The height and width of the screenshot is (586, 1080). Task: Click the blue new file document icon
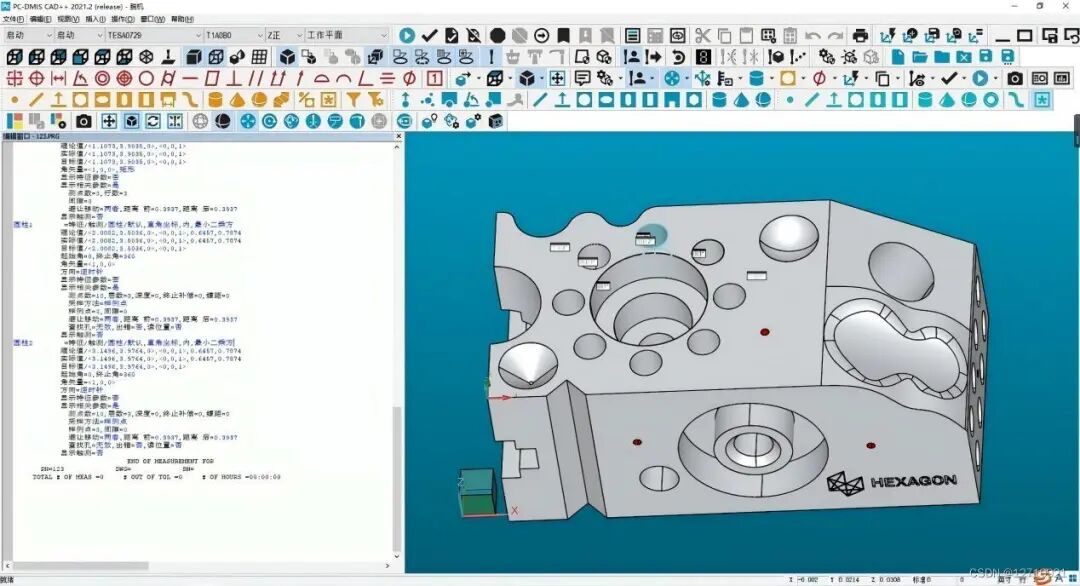coord(897,56)
